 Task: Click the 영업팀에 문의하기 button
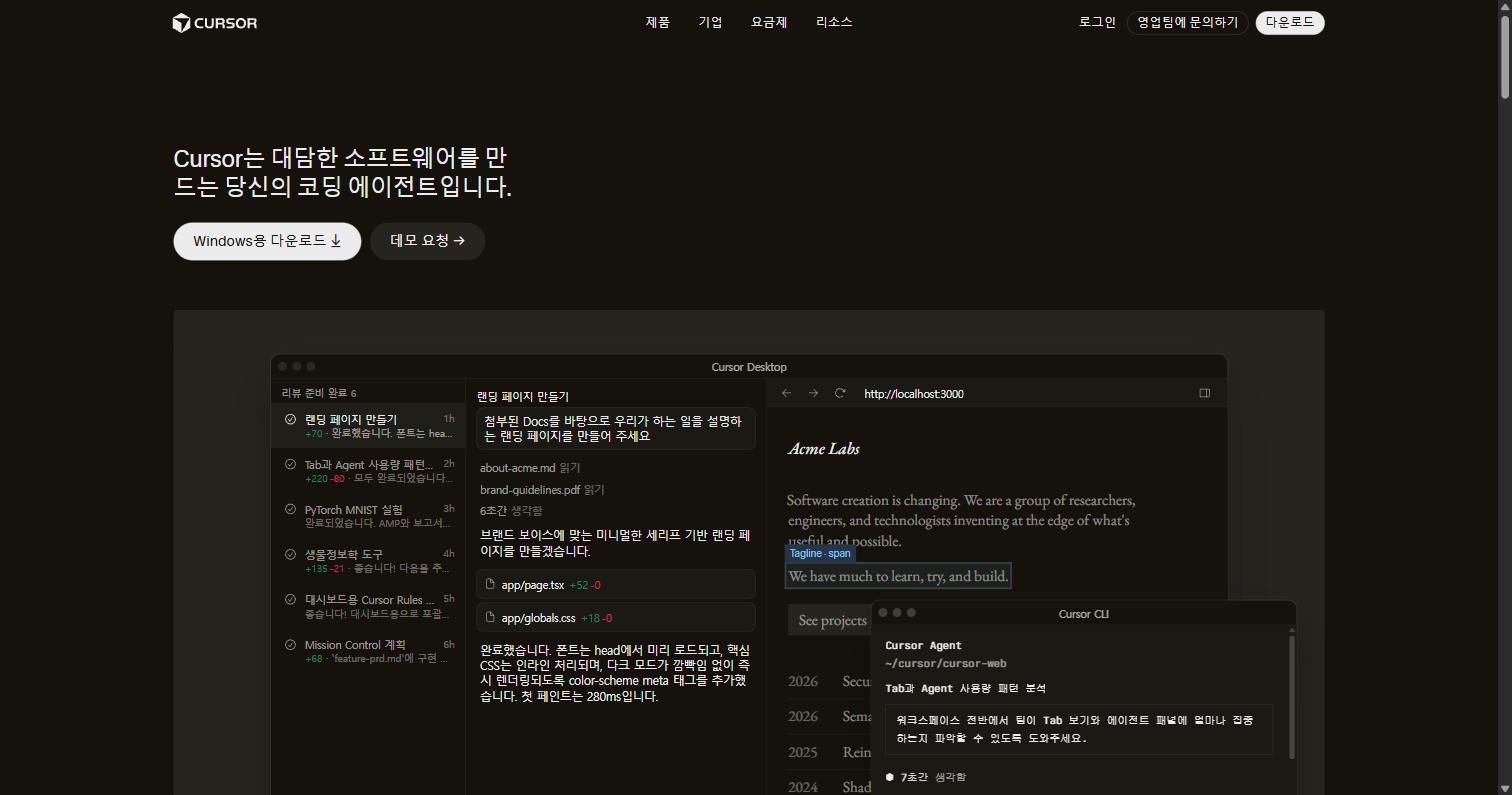(x=1187, y=22)
